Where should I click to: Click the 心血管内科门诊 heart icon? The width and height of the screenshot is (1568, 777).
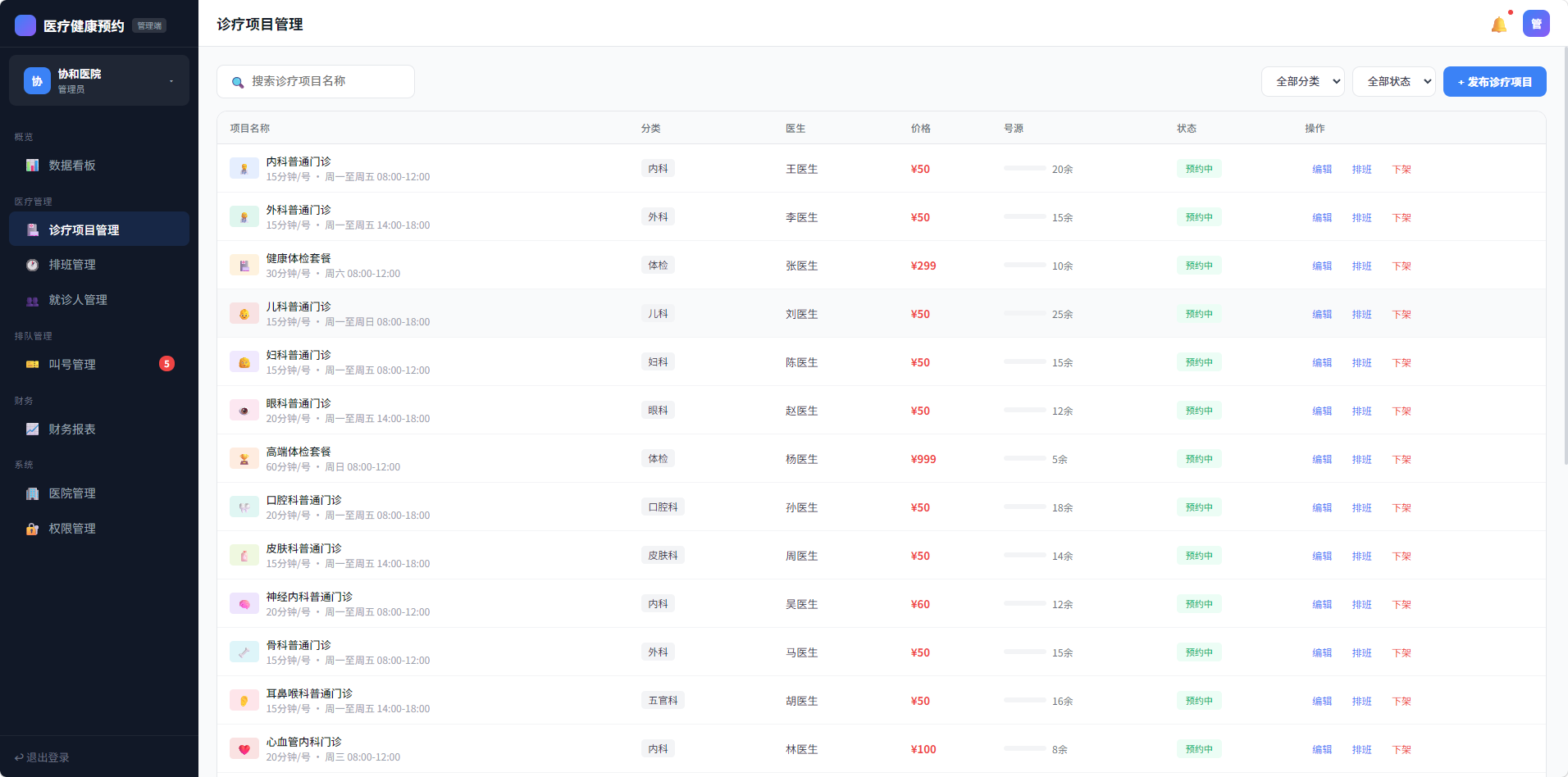pyautogui.click(x=244, y=749)
